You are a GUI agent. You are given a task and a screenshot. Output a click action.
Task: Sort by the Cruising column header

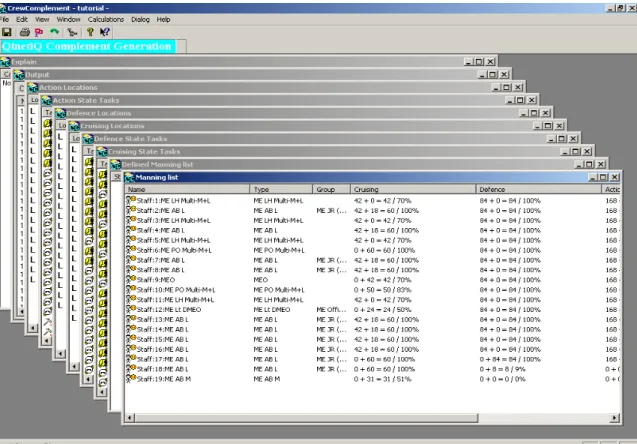click(413, 189)
